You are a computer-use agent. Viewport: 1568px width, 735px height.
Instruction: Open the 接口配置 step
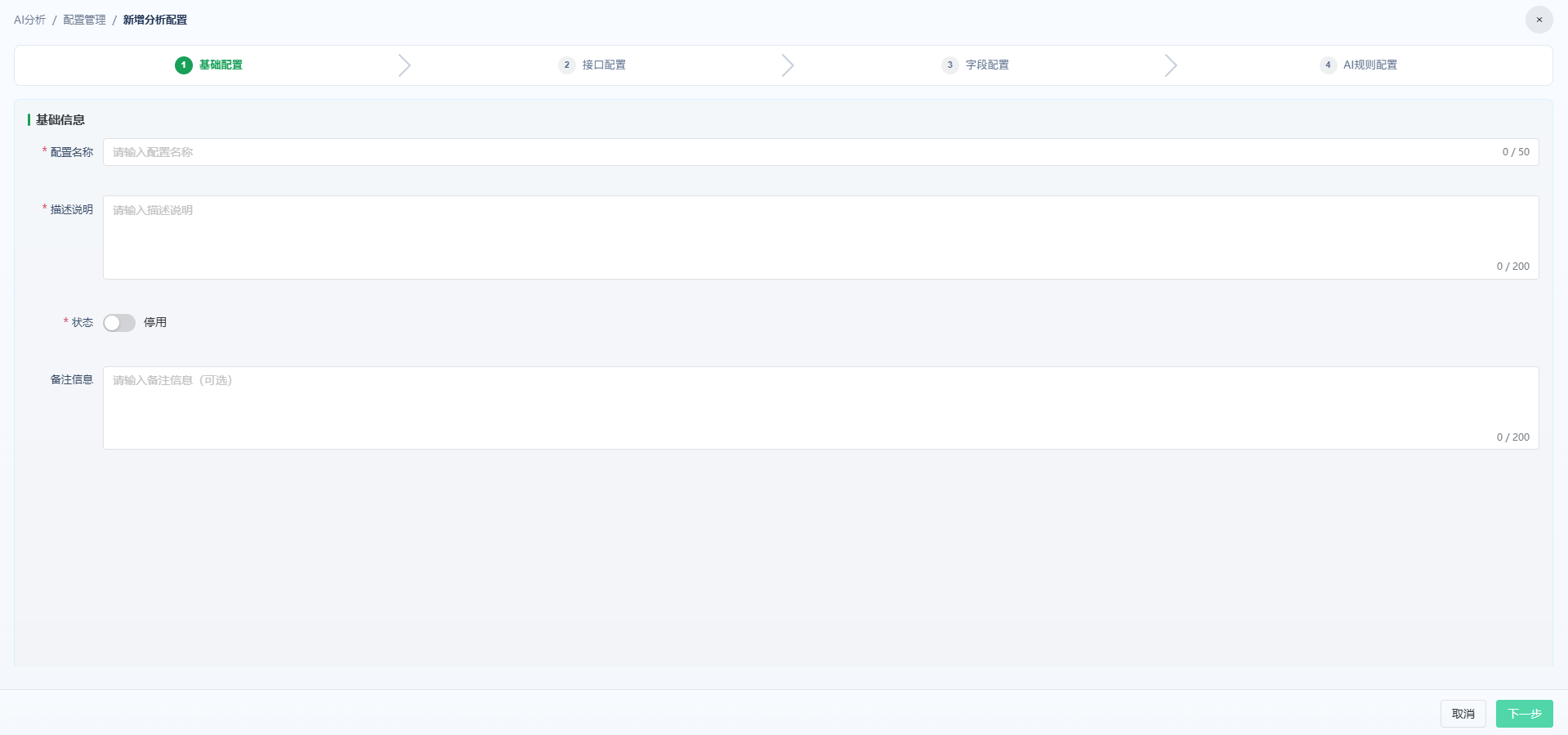coord(604,65)
